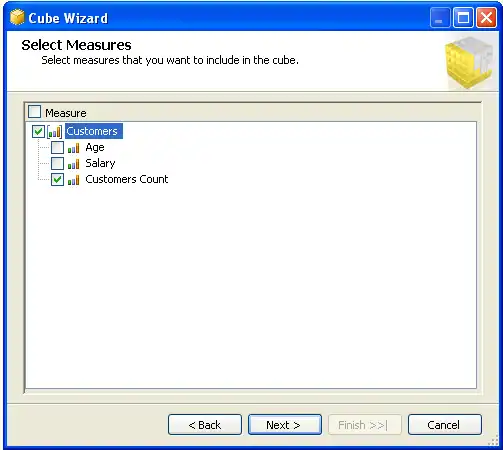Click the Salary measure bar chart icon
Screen dimensions: 503x450
(73, 164)
